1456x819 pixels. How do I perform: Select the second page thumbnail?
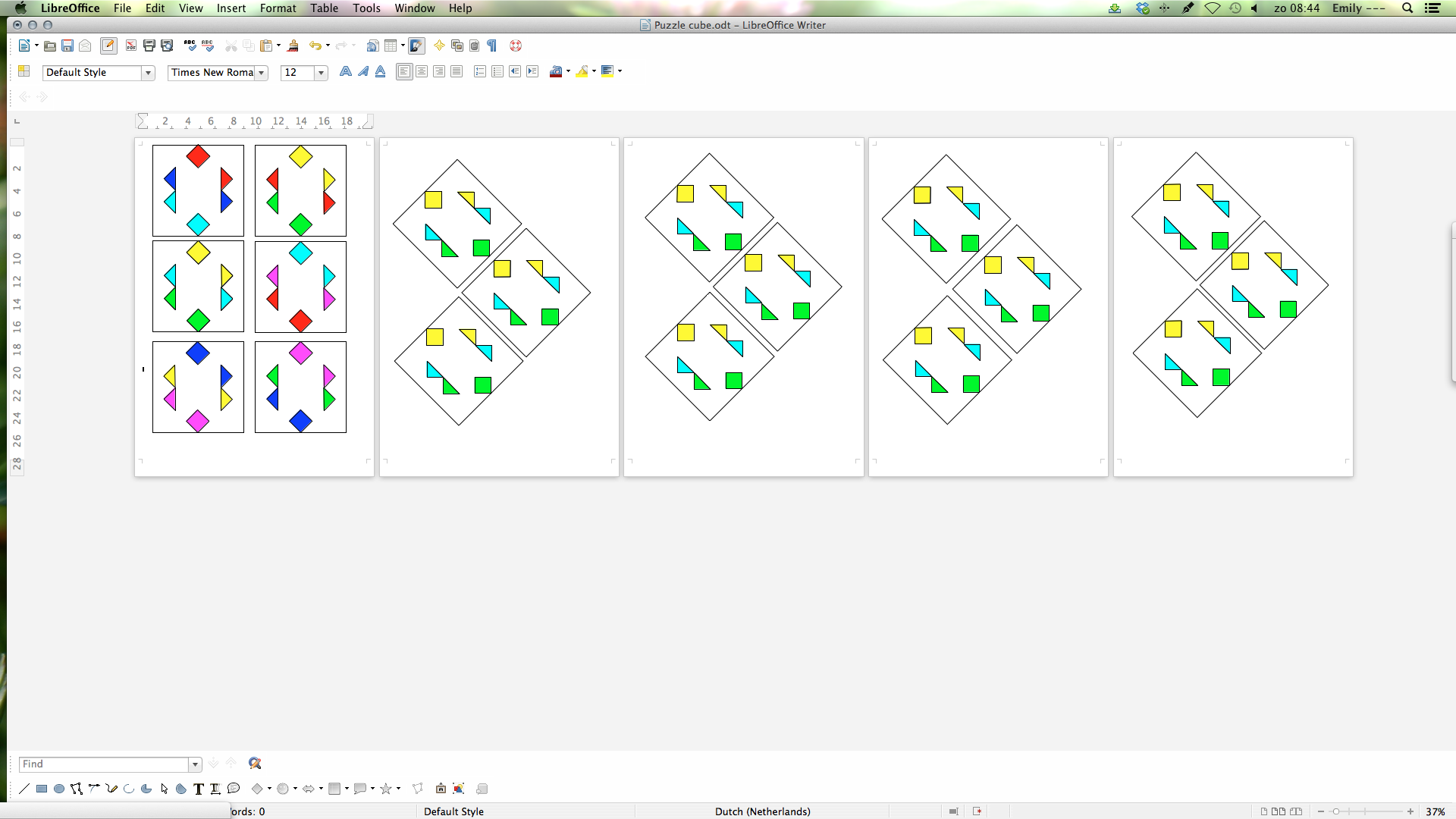498,306
